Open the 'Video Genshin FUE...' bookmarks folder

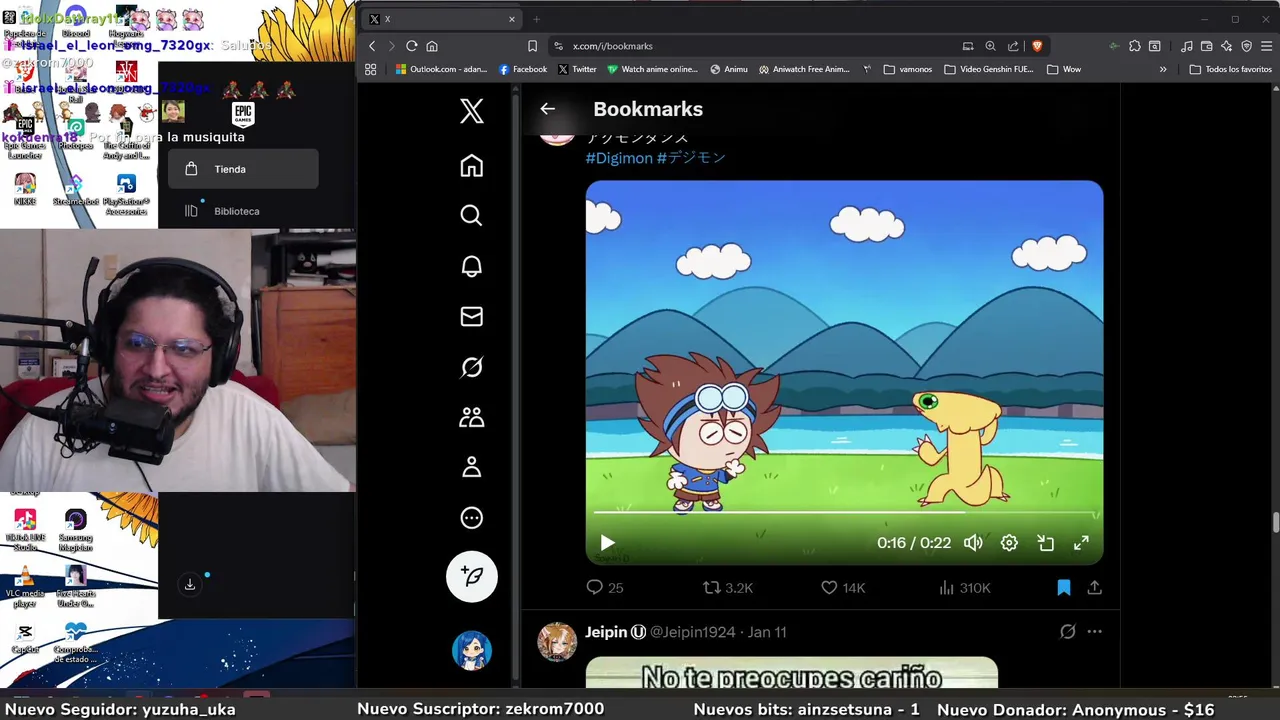(x=990, y=69)
